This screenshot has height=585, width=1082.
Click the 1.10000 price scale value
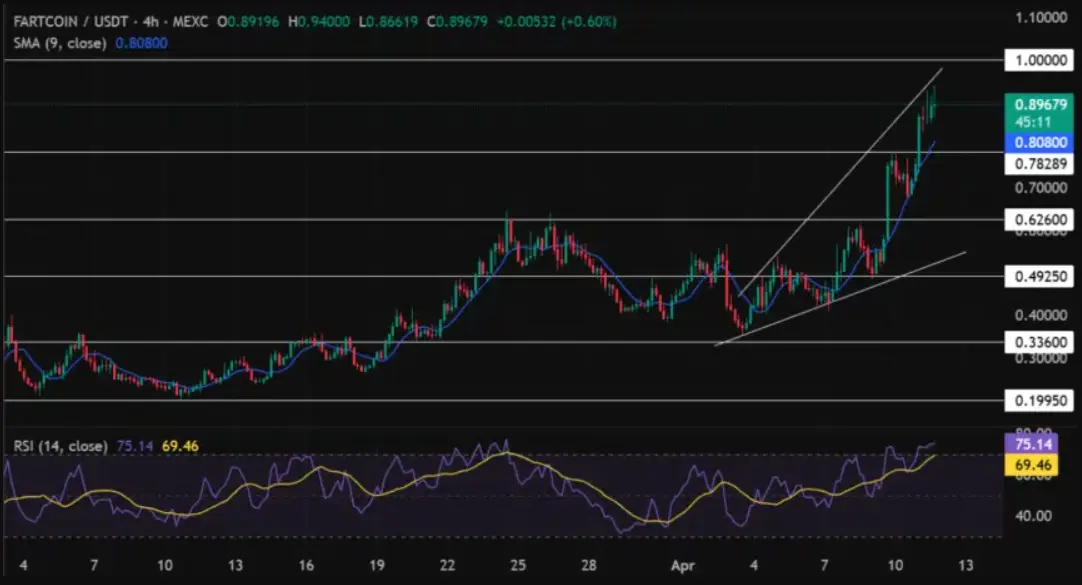coord(1040,18)
